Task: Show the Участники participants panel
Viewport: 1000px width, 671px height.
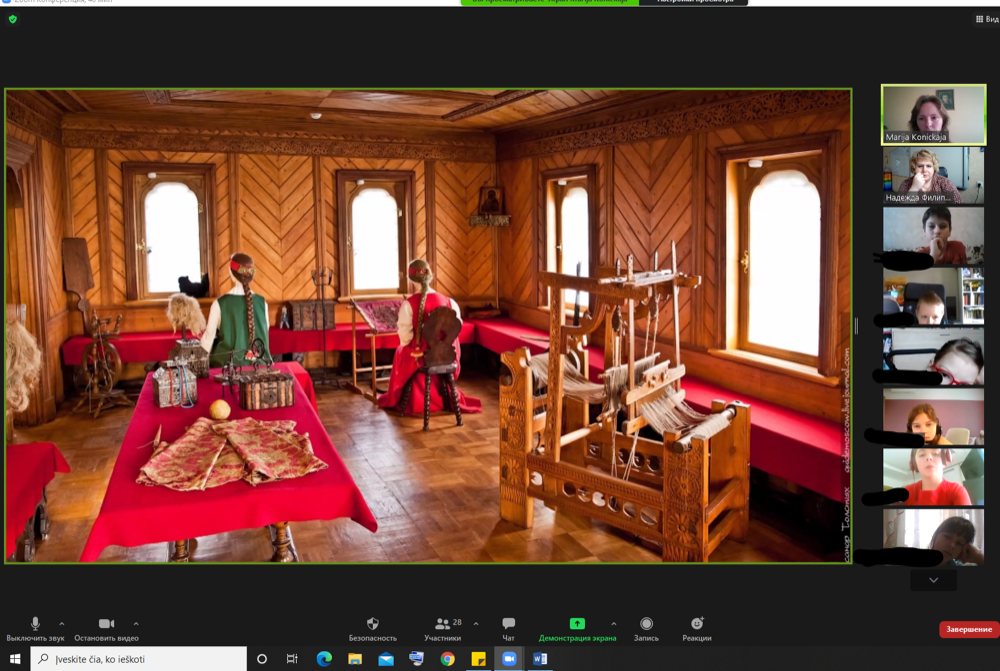Action: coord(443,628)
